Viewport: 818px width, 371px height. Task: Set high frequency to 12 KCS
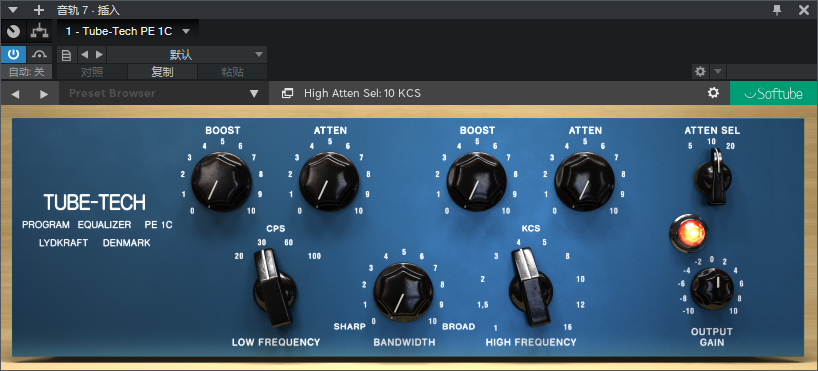(581, 304)
